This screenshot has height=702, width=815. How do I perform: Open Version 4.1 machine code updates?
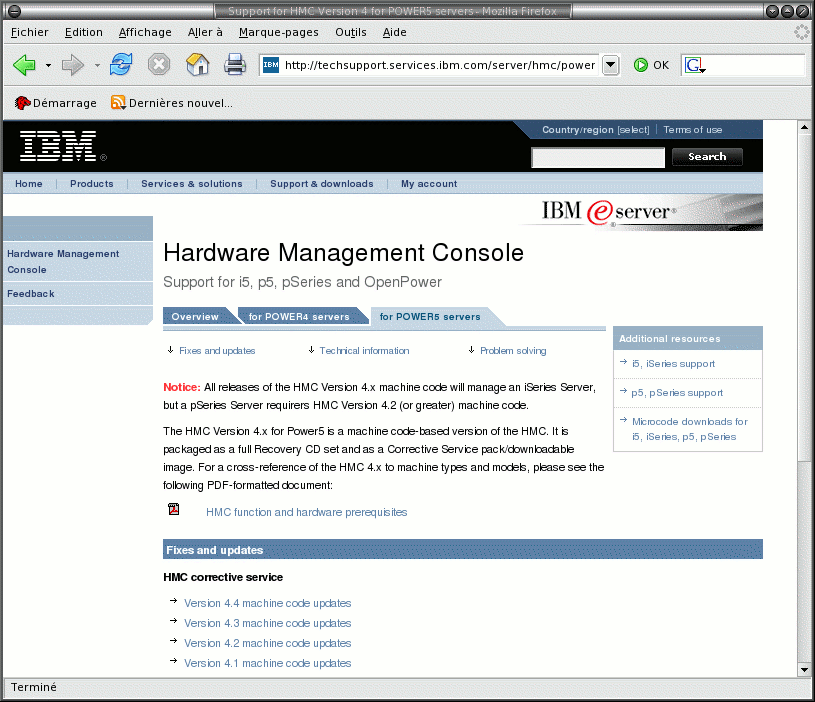point(268,663)
